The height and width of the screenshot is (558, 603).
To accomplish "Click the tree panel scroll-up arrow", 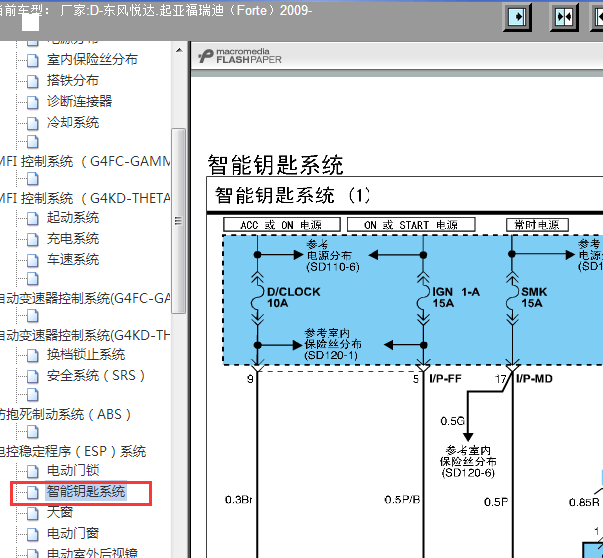I will tap(179, 50).
